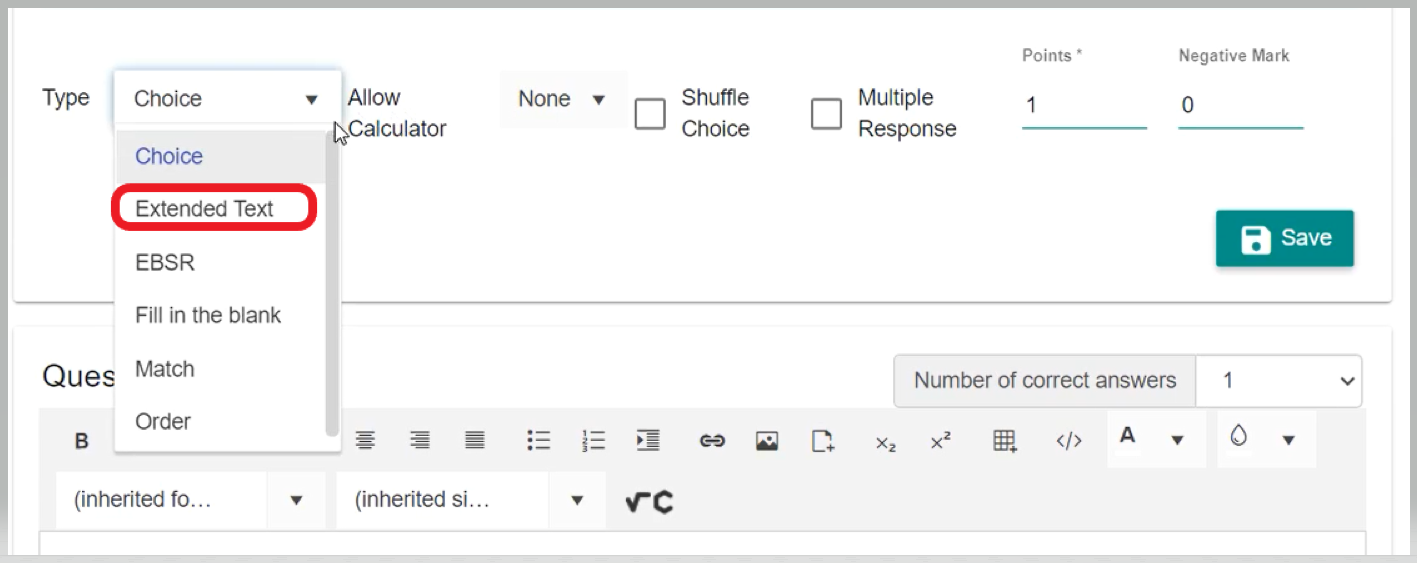Open the Allow Calculator dropdown set to None
This screenshot has height=563, width=1417.
coord(562,99)
